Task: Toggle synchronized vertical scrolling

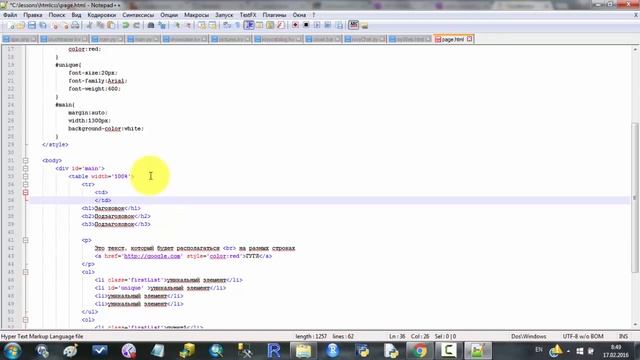Action: click(202, 25)
